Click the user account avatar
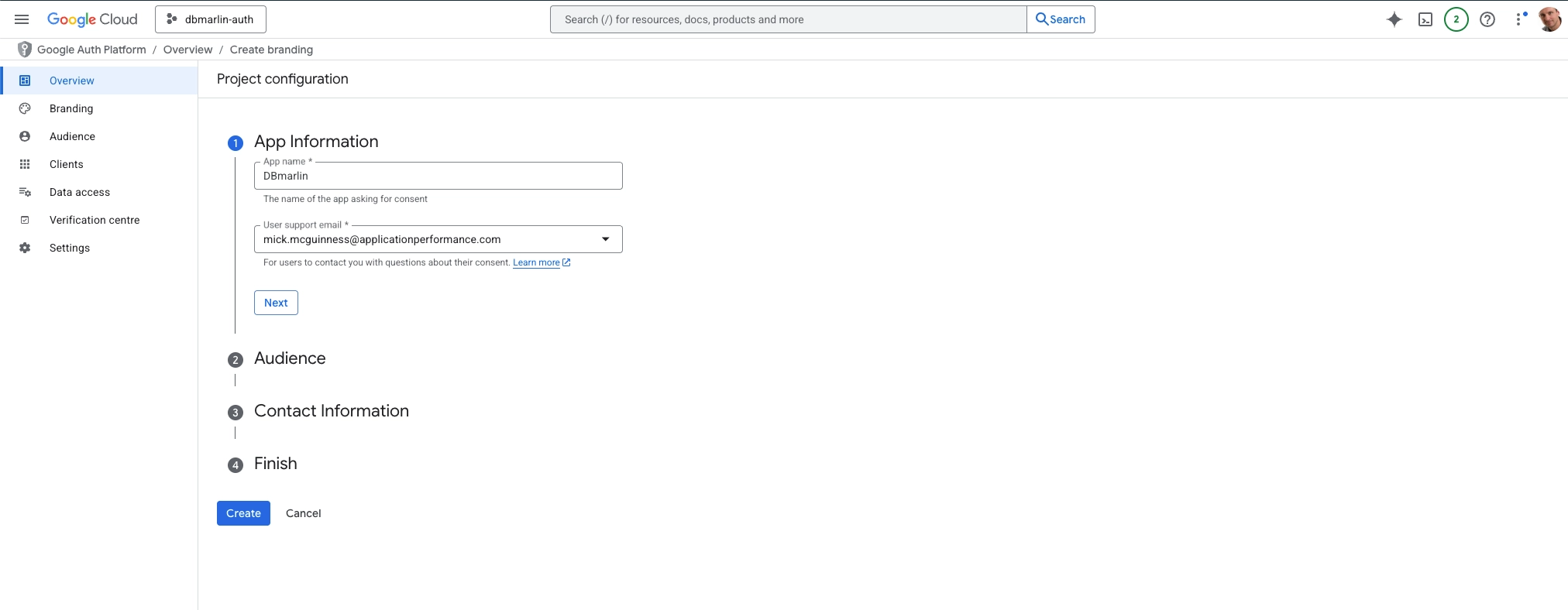 [x=1549, y=19]
